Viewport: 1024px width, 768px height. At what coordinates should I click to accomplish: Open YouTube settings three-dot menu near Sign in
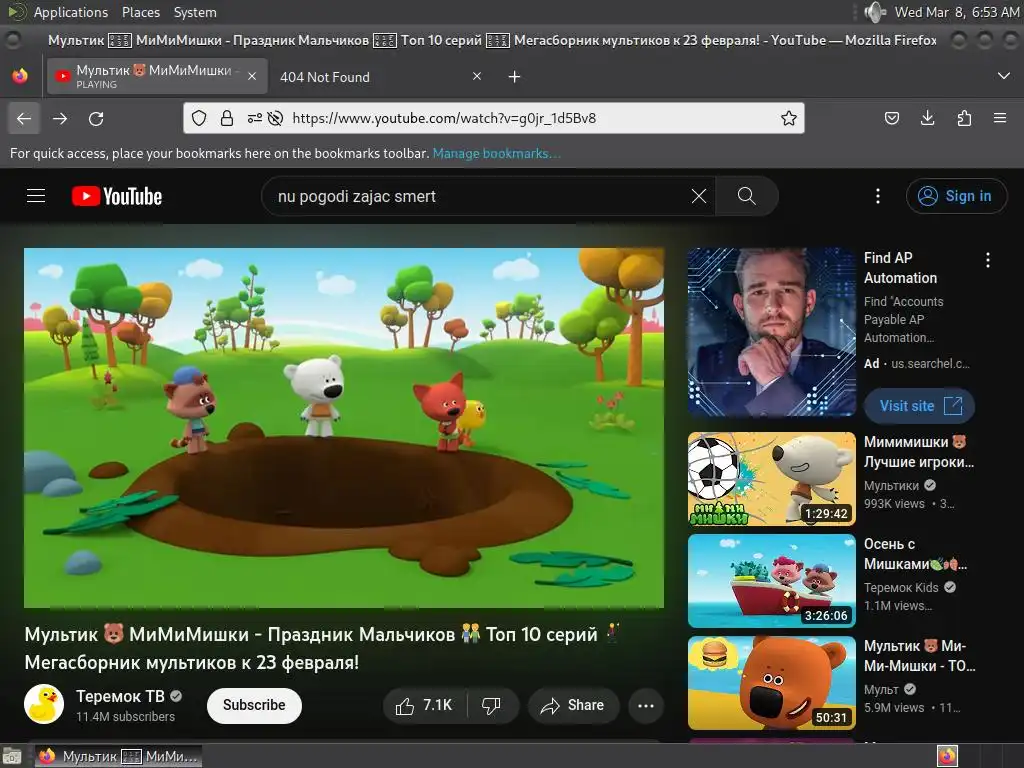pos(878,196)
